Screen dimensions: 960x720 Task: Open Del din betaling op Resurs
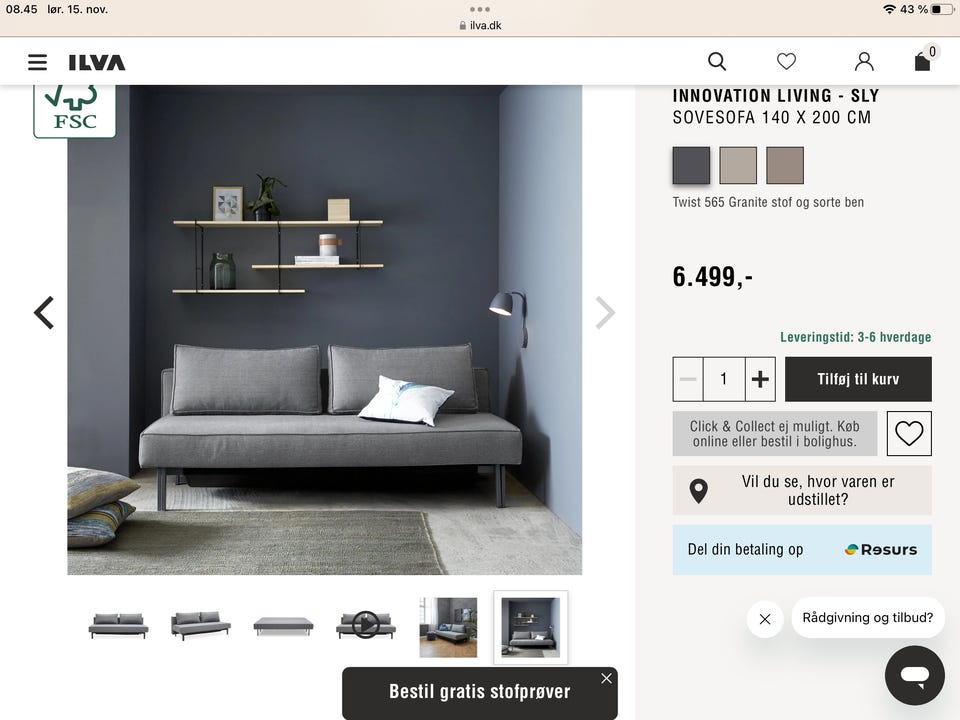pos(802,549)
